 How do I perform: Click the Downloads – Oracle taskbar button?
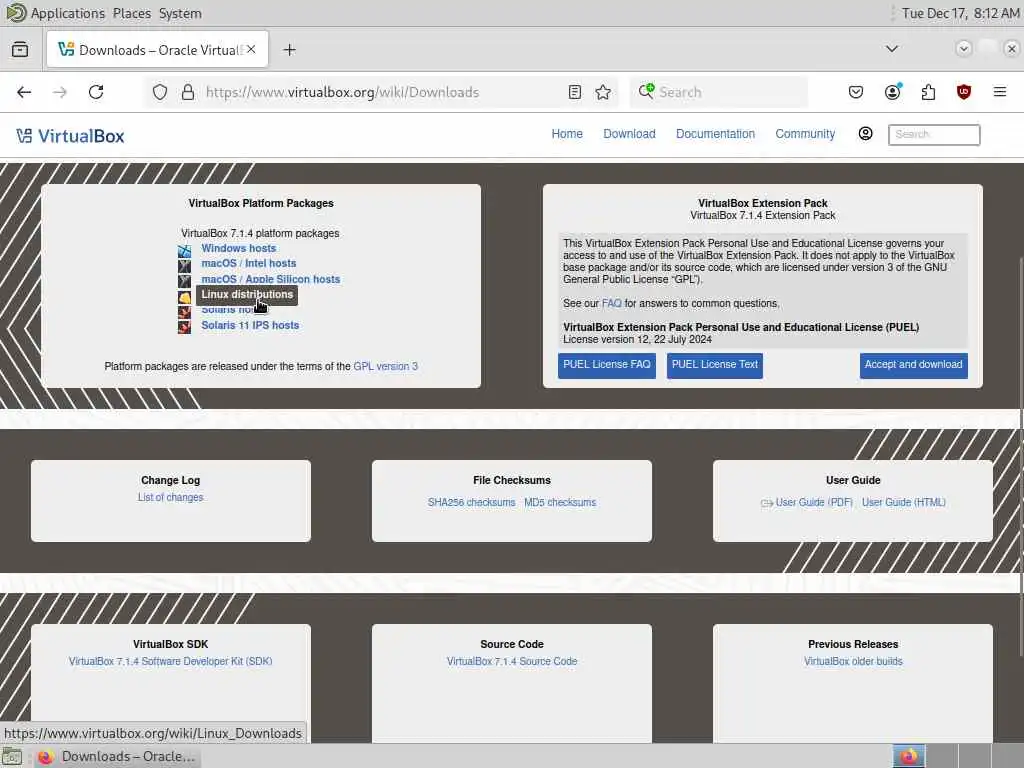click(x=116, y=757)
